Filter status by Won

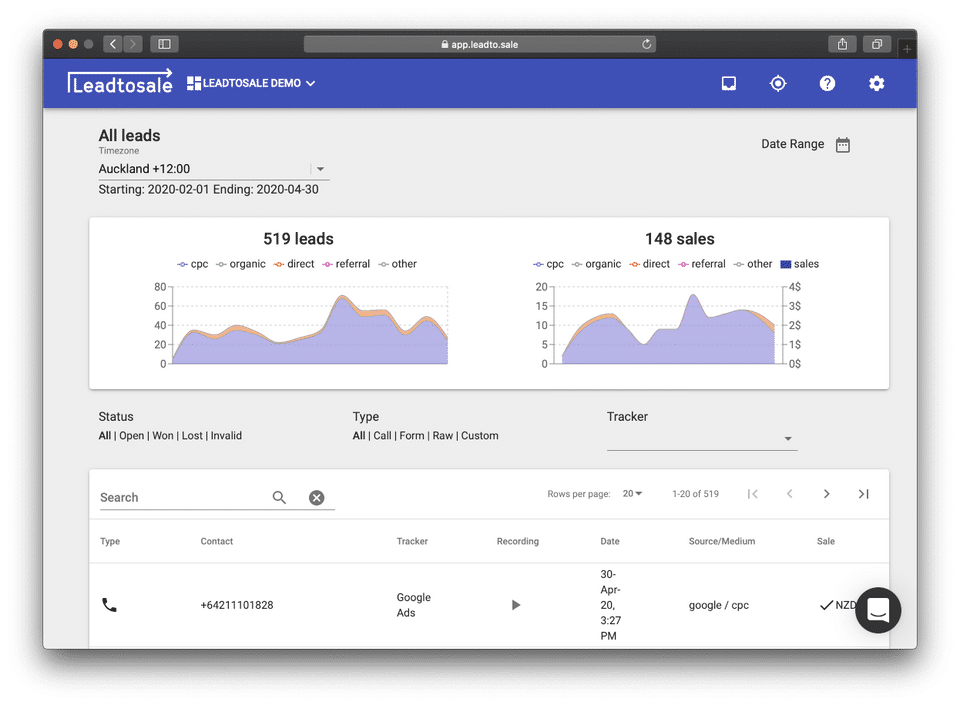163,435
